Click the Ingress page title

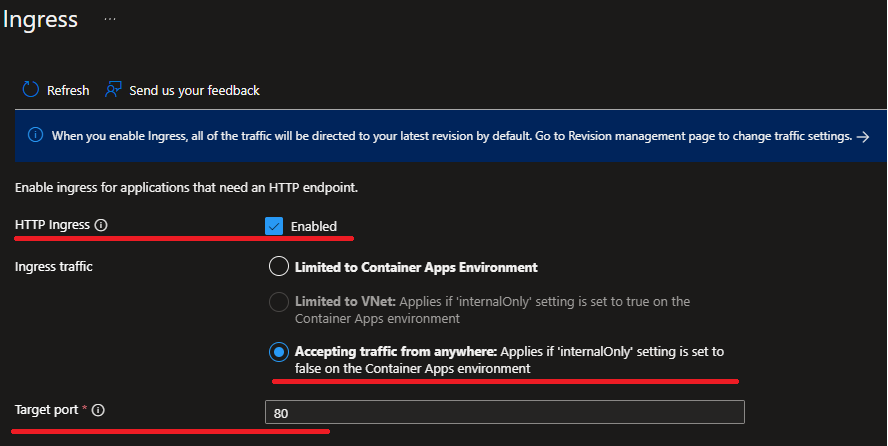tap(41, 20)
